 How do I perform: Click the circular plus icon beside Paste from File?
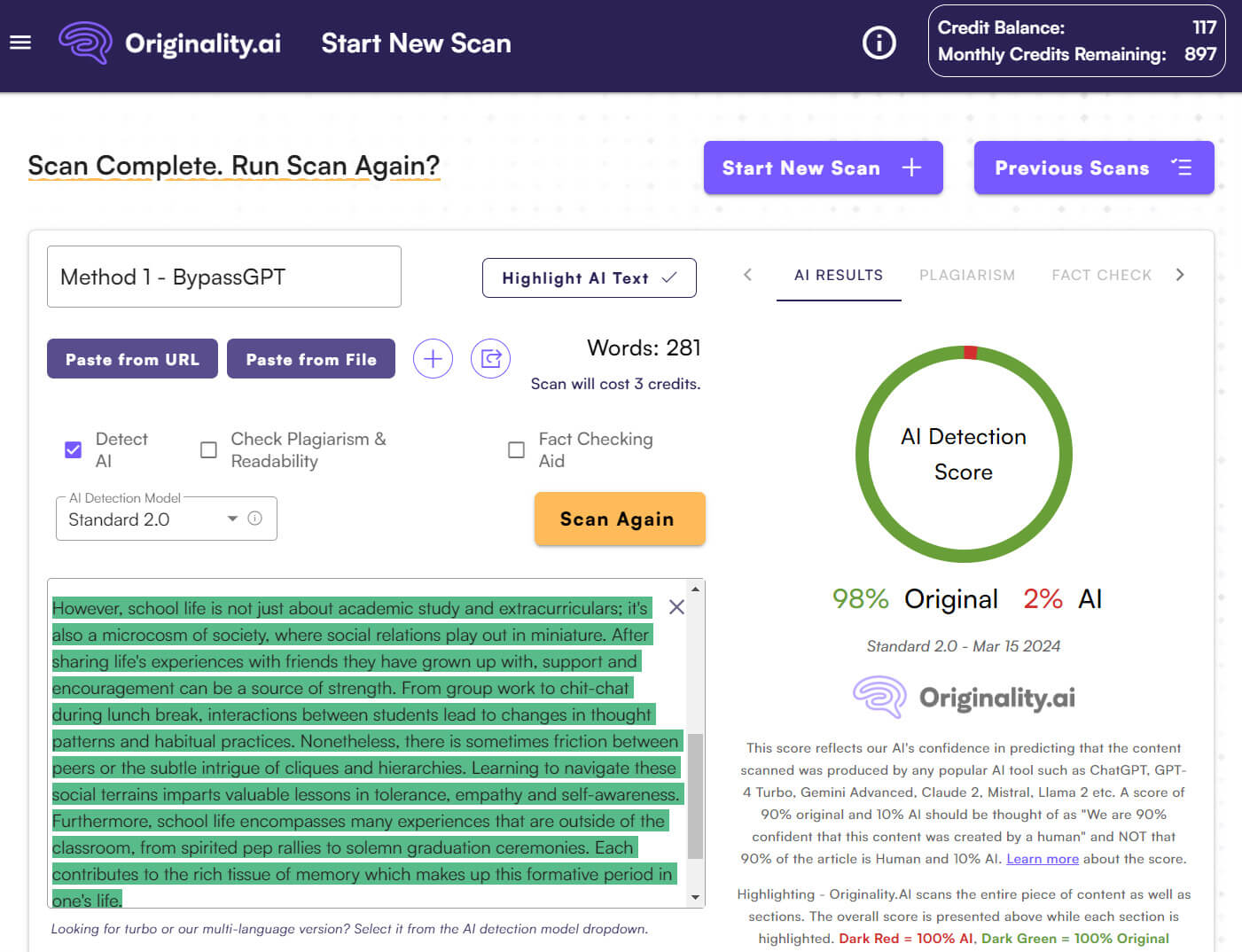click(433, 359)
